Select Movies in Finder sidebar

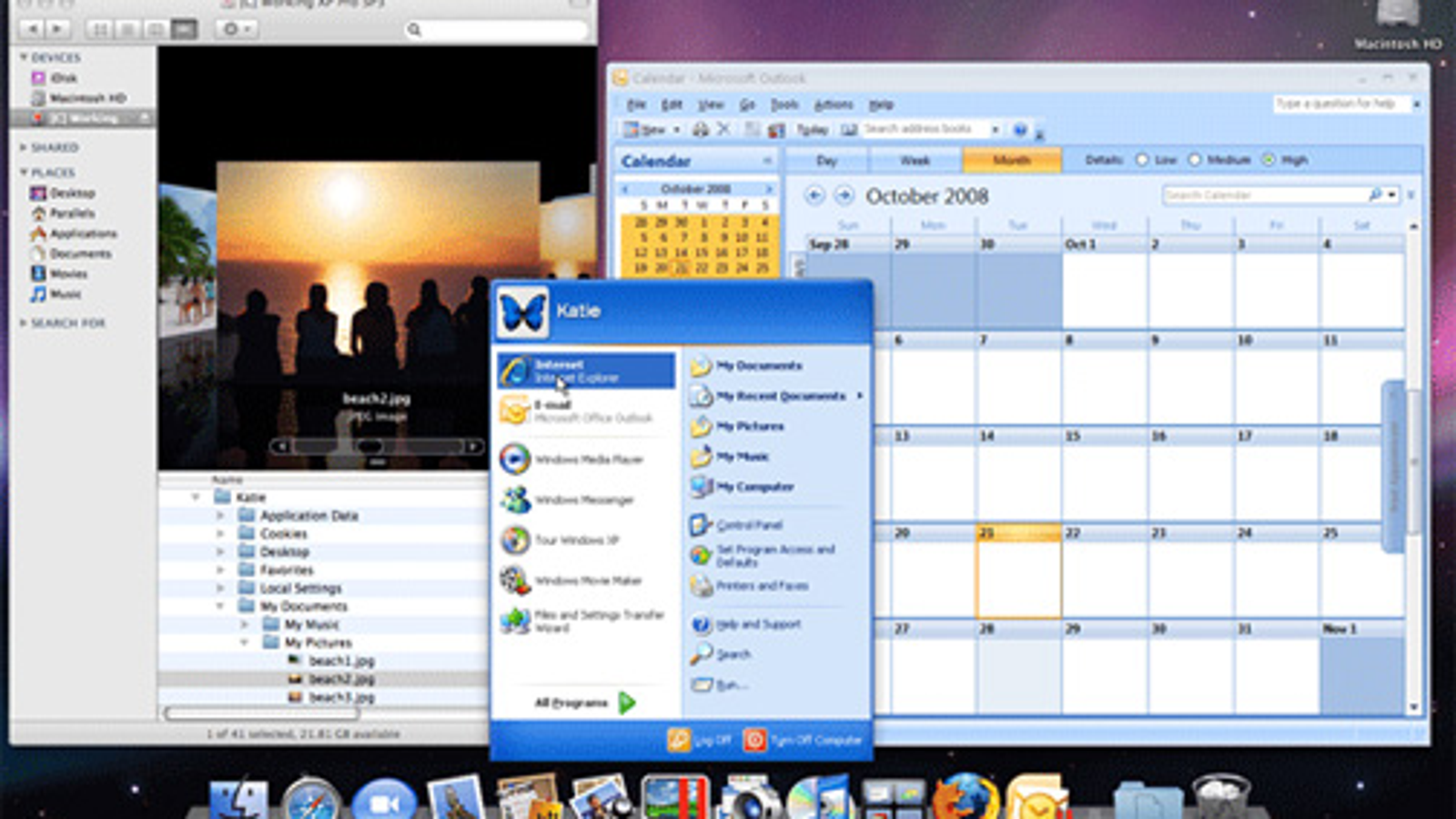click(59, 273)
